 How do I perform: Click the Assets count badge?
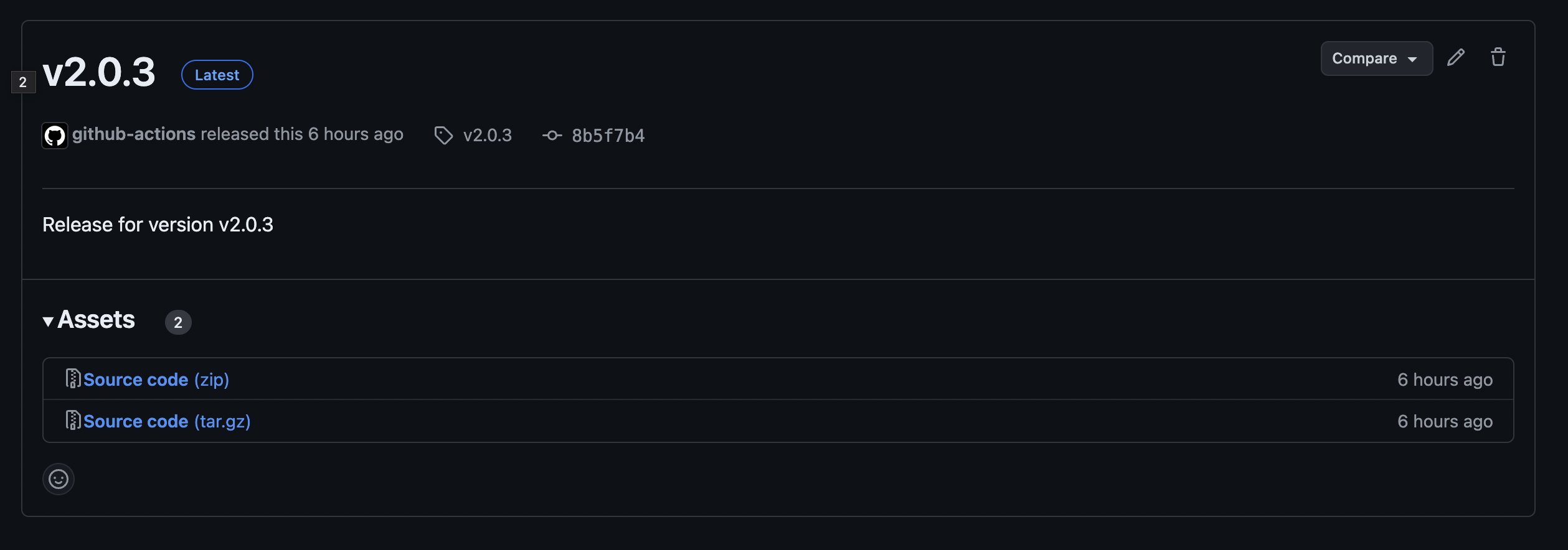(178, 322)
